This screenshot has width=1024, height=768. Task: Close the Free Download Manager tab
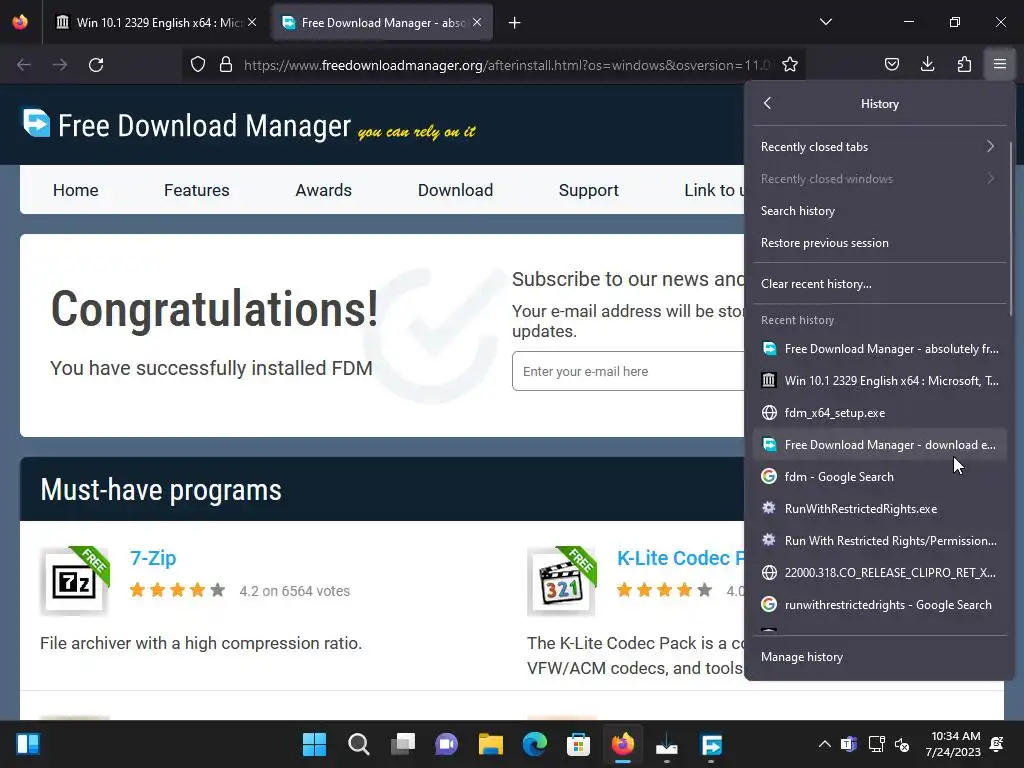click(x=477, y=22)
